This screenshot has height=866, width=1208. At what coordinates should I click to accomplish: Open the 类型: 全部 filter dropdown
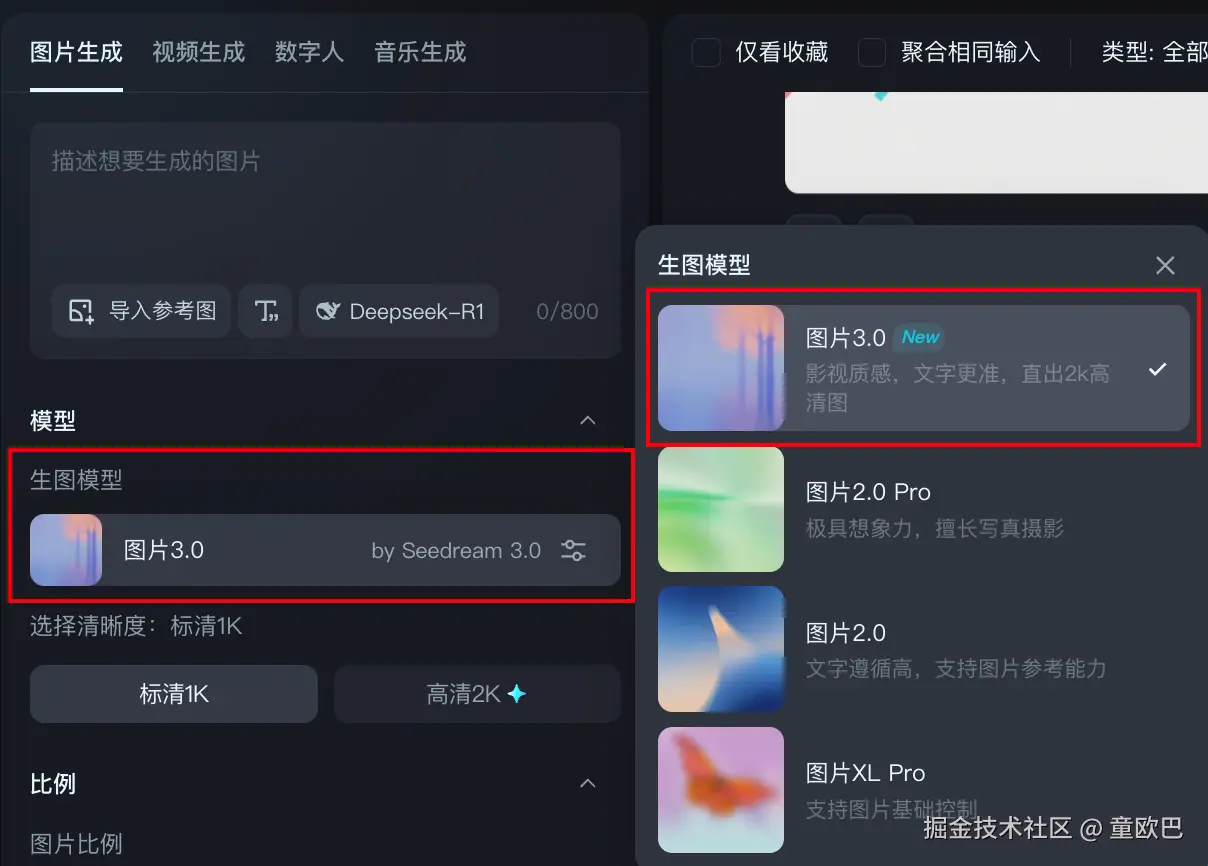tap(1154, 52)
